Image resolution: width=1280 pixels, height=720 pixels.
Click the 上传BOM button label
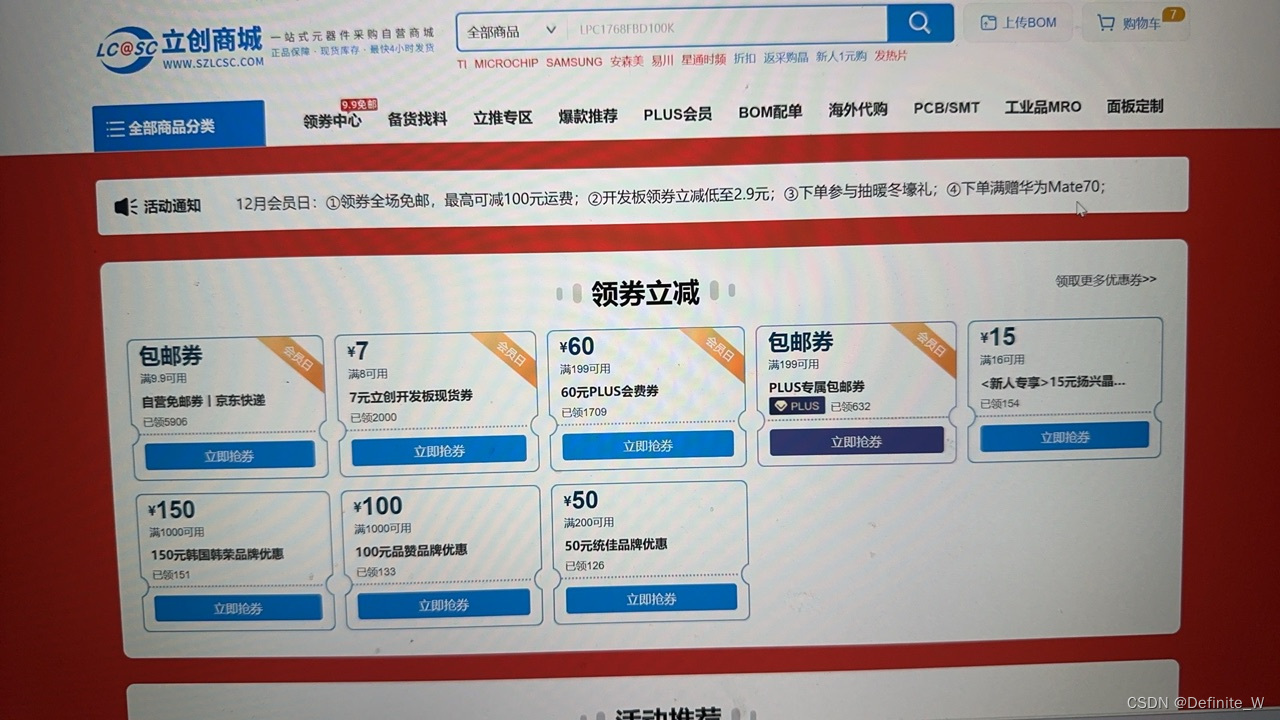click(x=1029, y=22)
